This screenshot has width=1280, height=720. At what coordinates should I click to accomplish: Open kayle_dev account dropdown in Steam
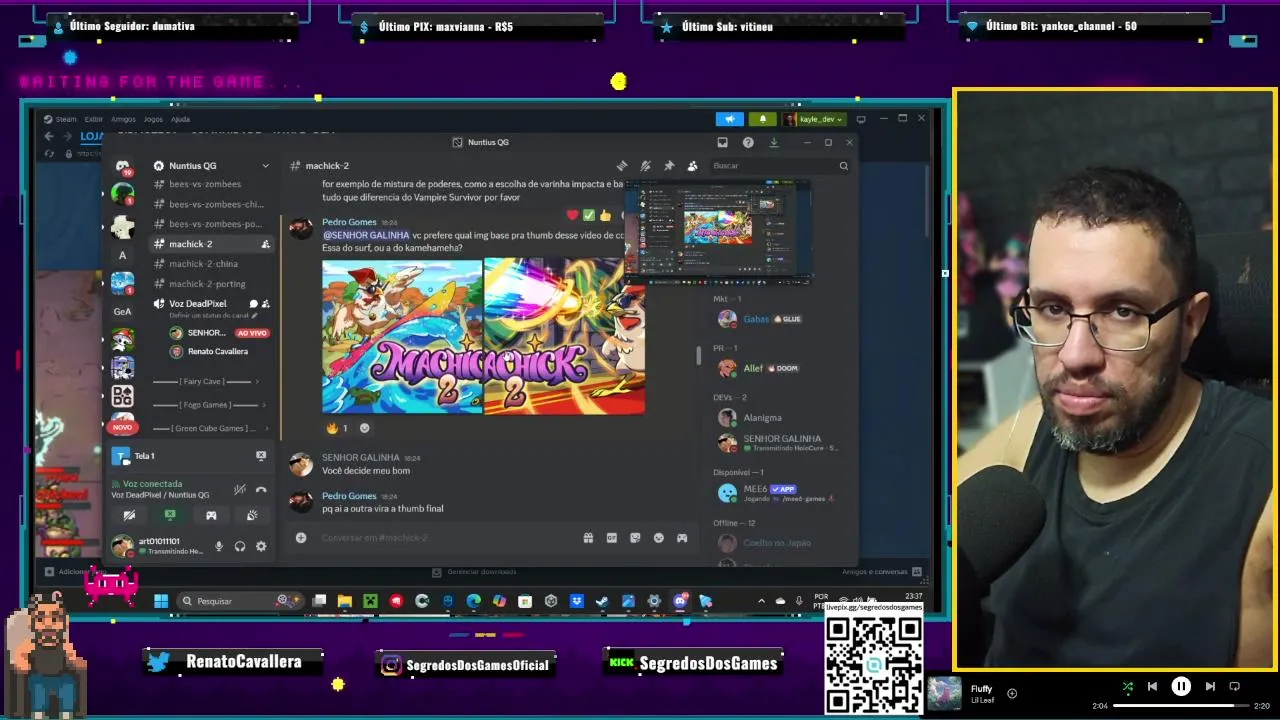click(x=815, y=119)
